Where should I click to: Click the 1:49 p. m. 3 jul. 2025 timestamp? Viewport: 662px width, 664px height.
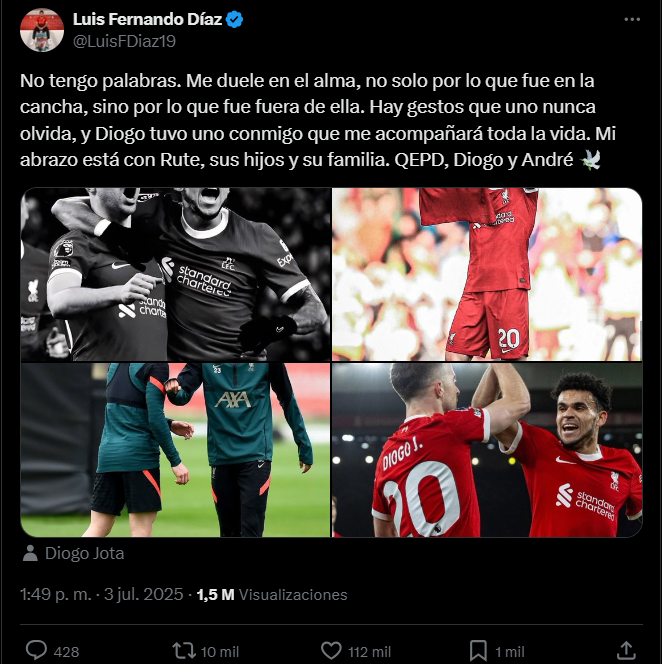pos(102,595)
